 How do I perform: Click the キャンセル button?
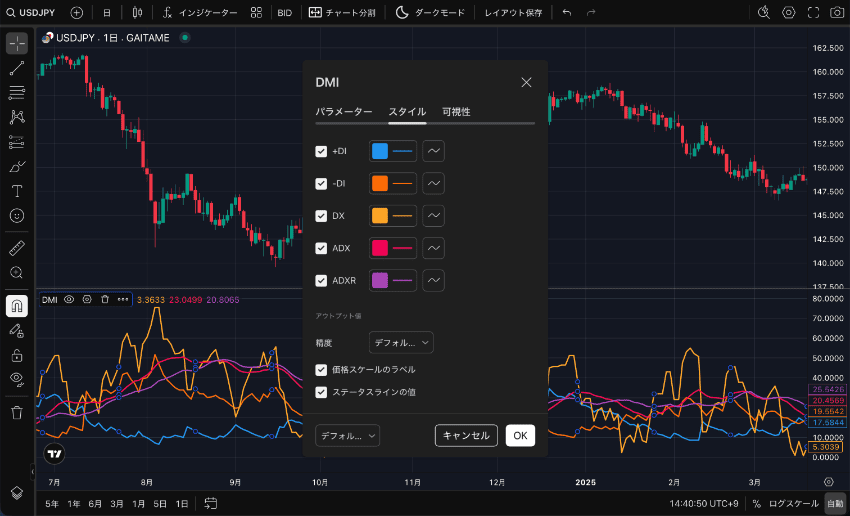pyautogui.click(x=466, y=436)
